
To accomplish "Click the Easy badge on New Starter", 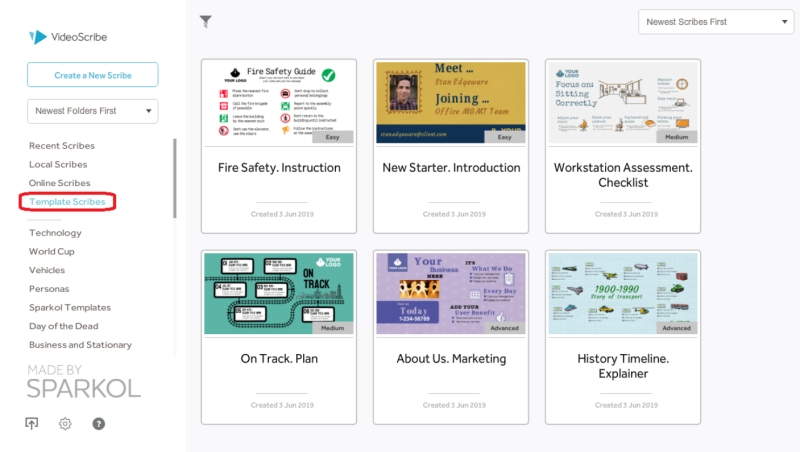I will 505,137.
